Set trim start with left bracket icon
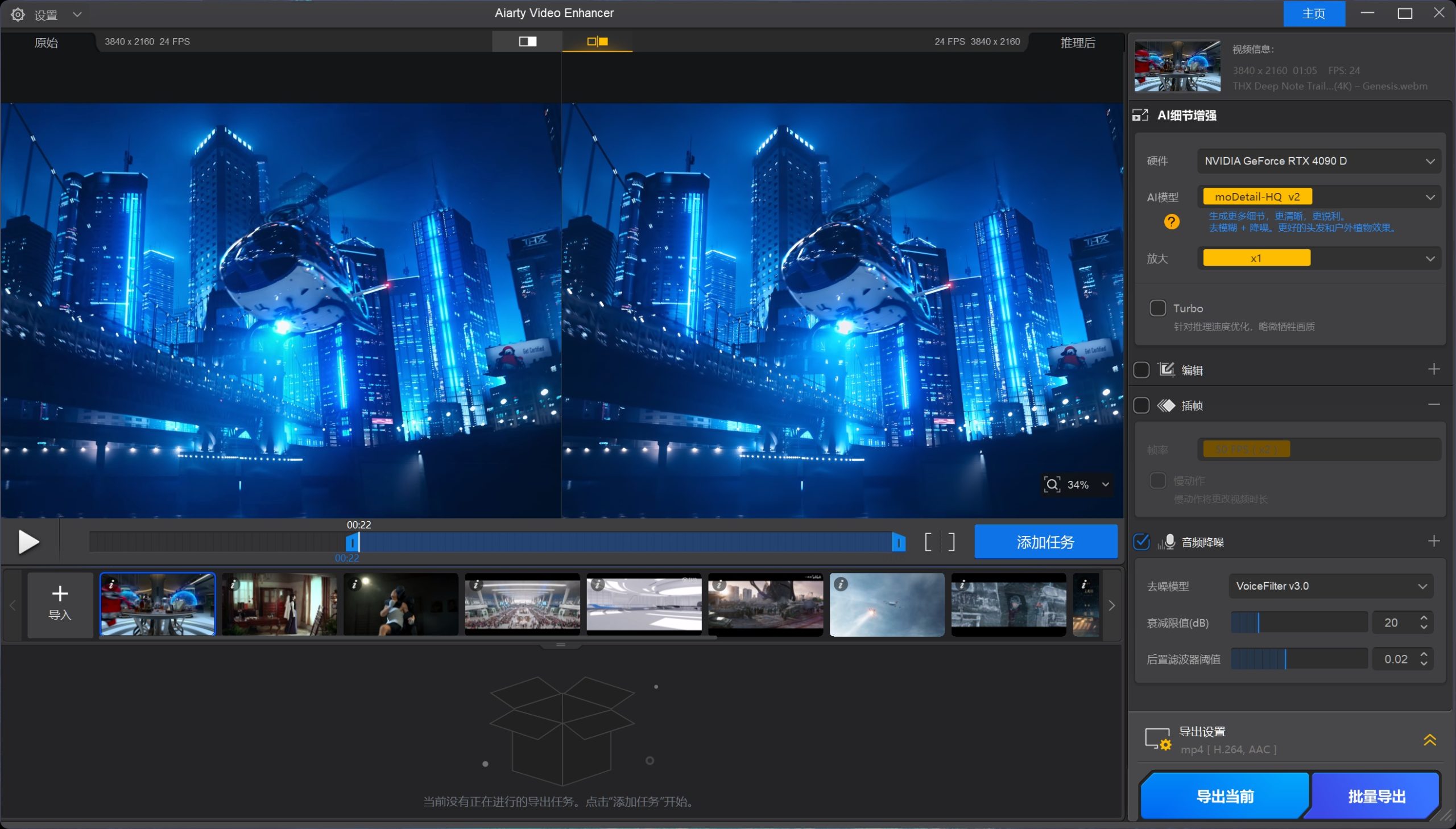1456x829 pixels. coord(928,542)
